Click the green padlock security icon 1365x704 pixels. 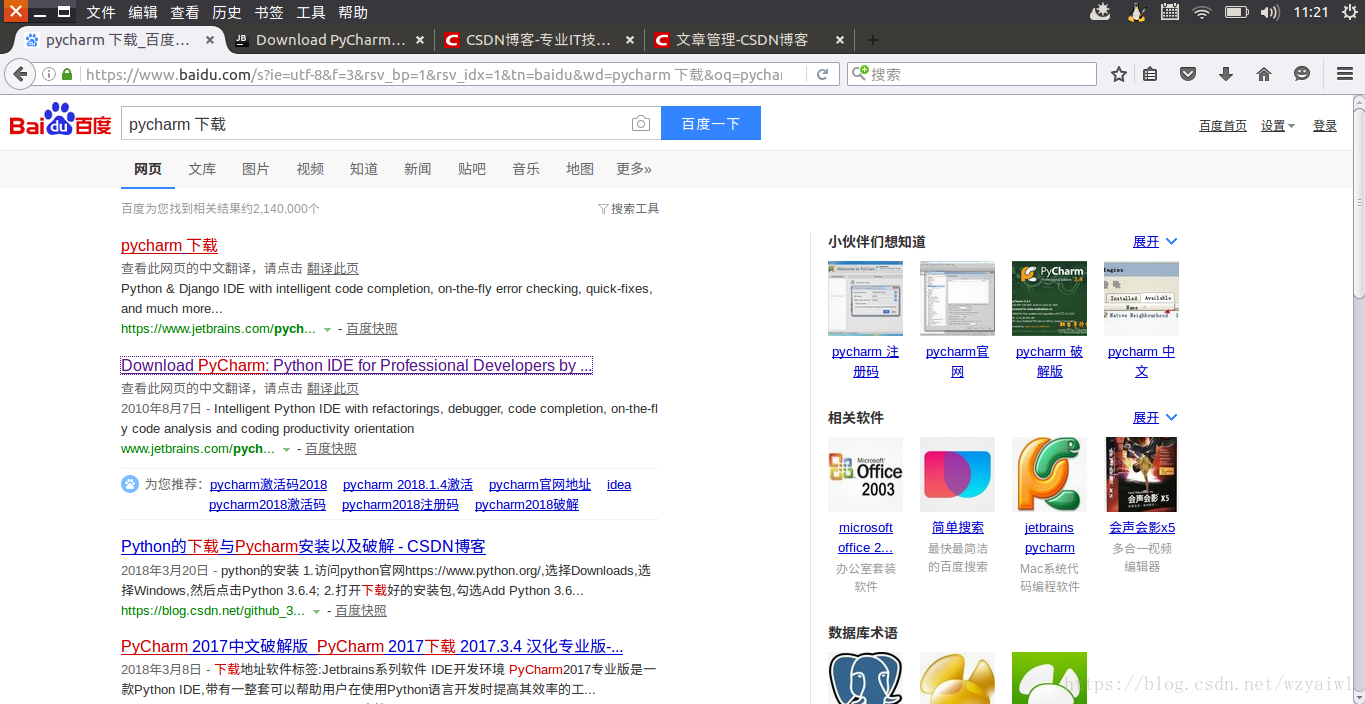(x=68, y=74)
